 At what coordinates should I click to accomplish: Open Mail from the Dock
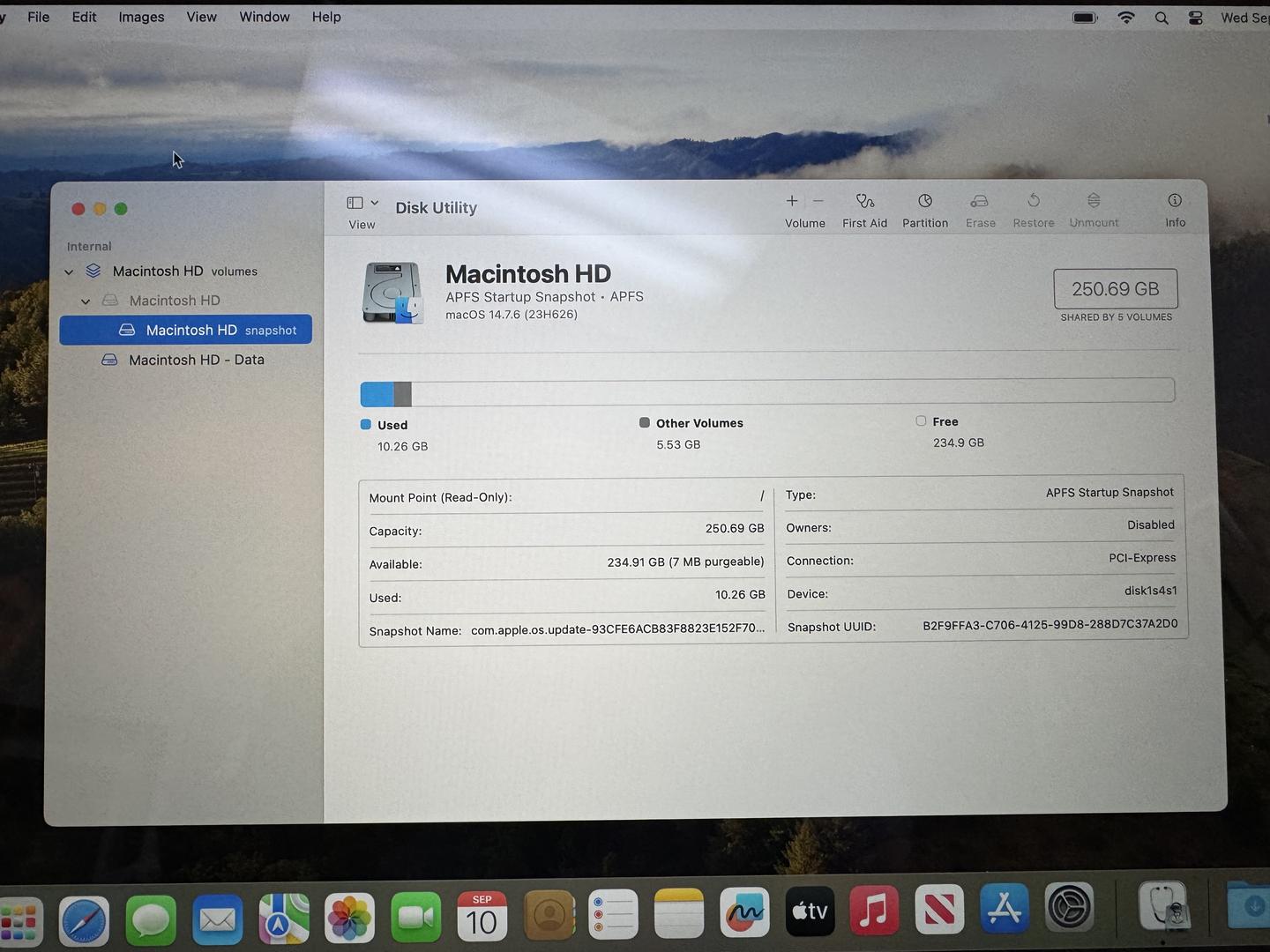(x=217, y=921)
